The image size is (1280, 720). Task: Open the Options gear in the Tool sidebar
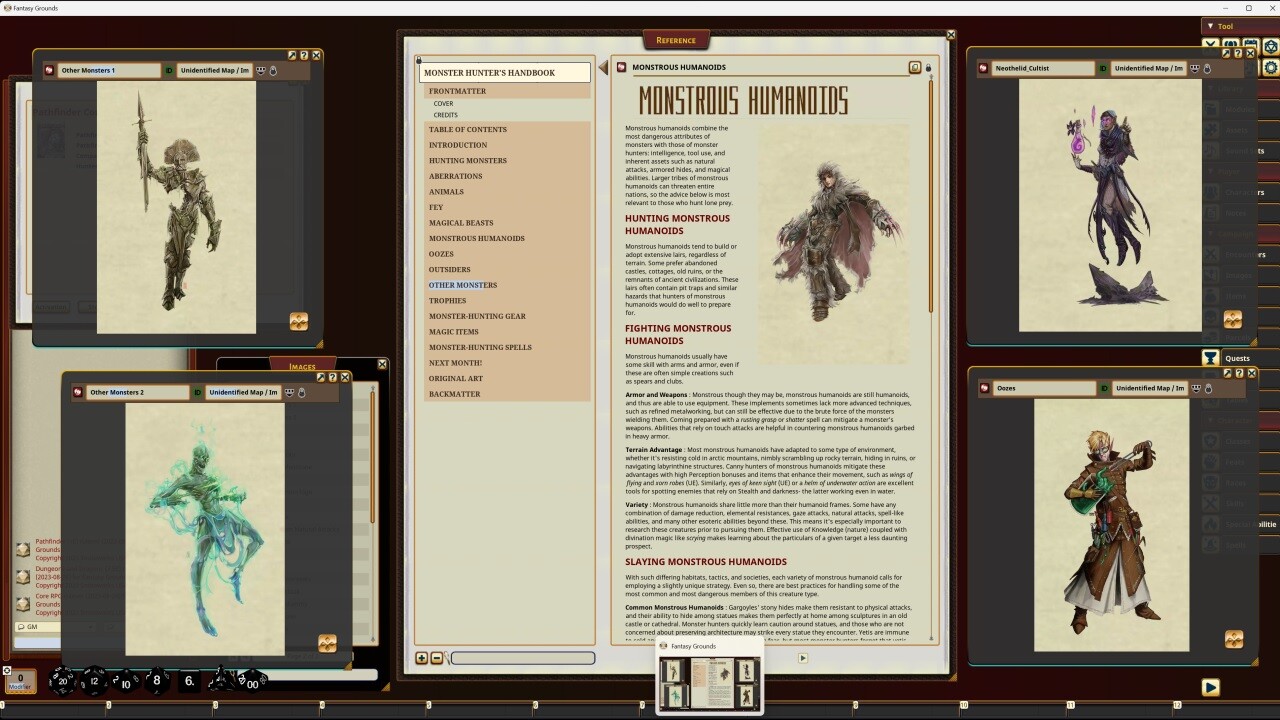point(1269,69)
